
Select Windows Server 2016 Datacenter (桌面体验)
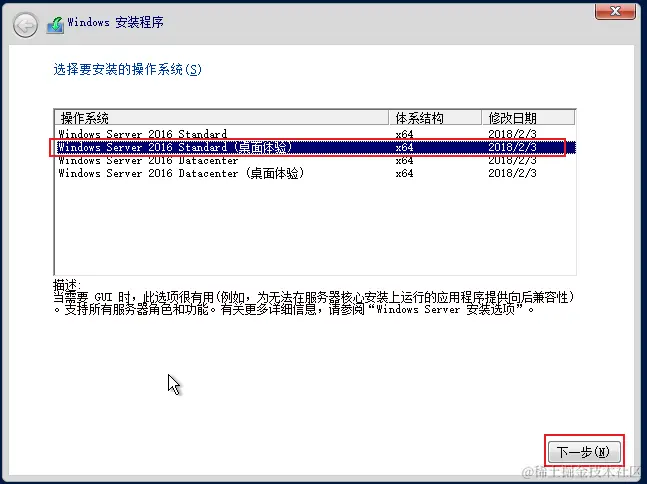pos(315,173)
